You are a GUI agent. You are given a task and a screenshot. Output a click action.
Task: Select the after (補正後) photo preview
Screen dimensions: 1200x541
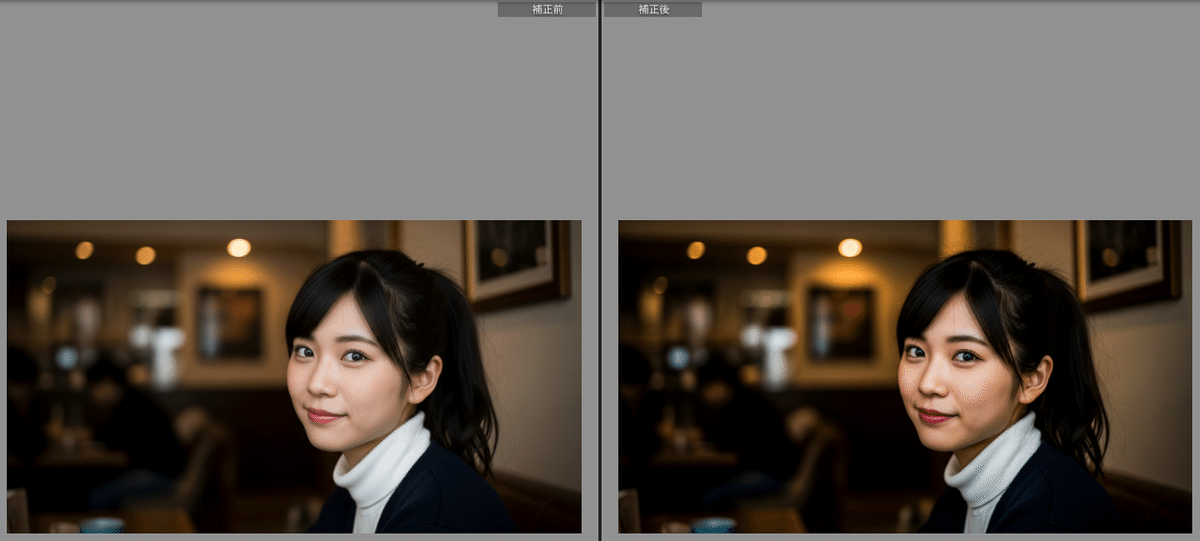(905, 376)
